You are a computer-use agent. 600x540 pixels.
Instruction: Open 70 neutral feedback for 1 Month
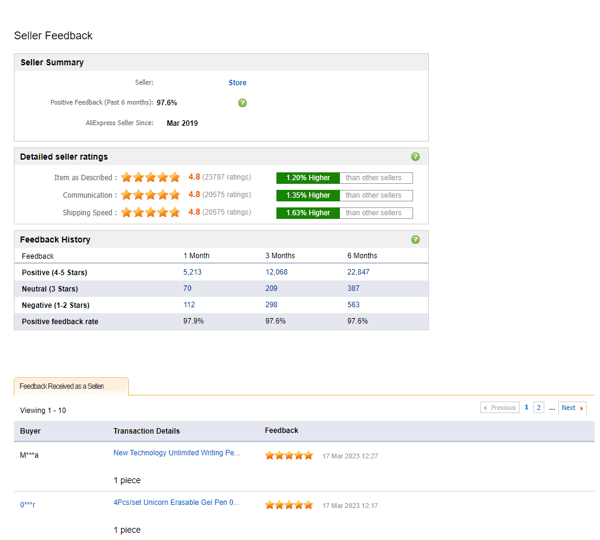187,288
